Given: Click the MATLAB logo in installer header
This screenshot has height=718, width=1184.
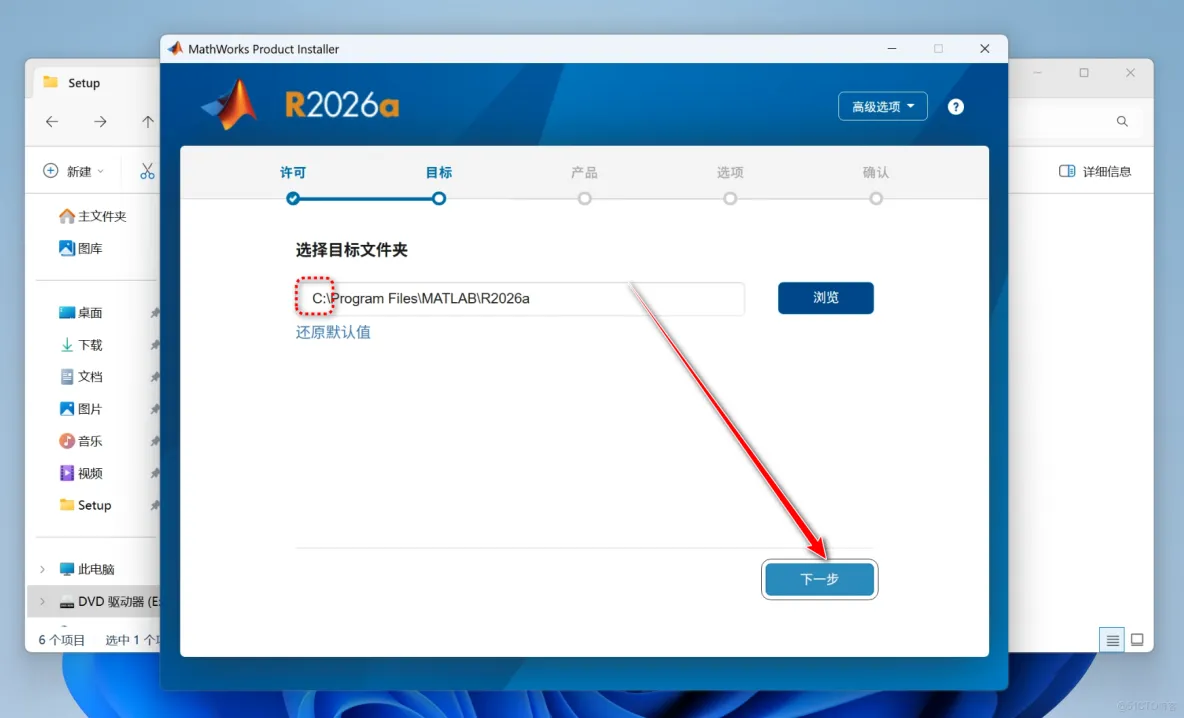Looking at the screenshot, I should [x=230, y=105].
